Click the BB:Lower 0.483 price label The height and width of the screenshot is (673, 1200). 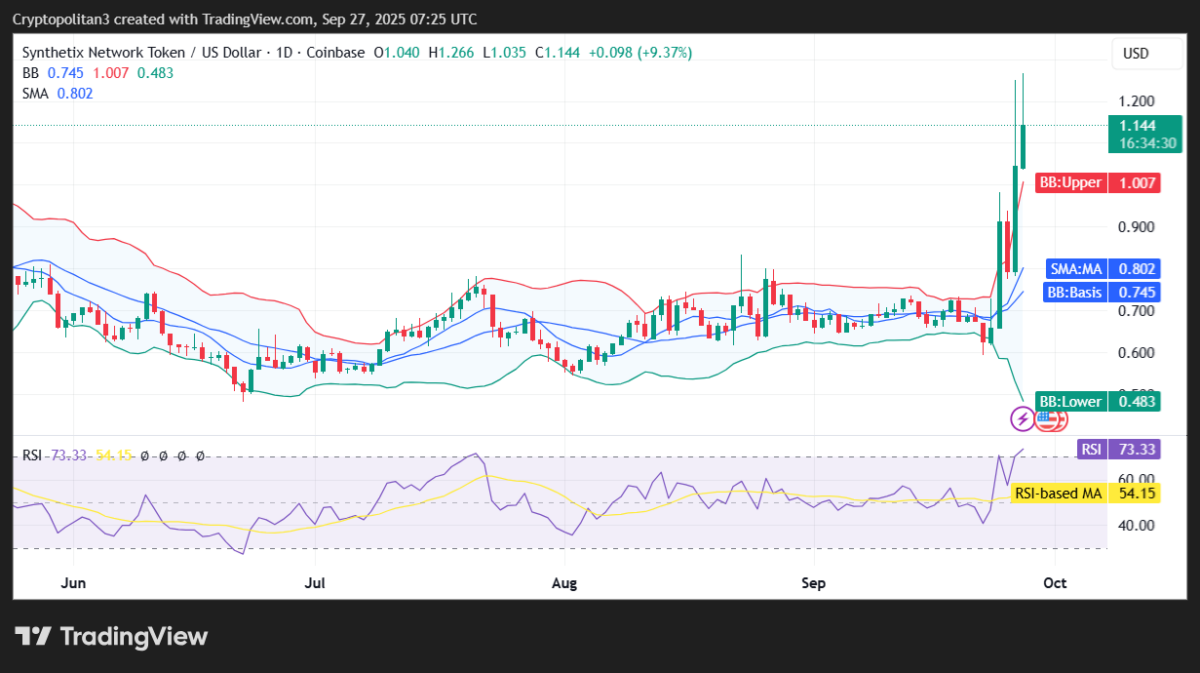coord(1096,401)
